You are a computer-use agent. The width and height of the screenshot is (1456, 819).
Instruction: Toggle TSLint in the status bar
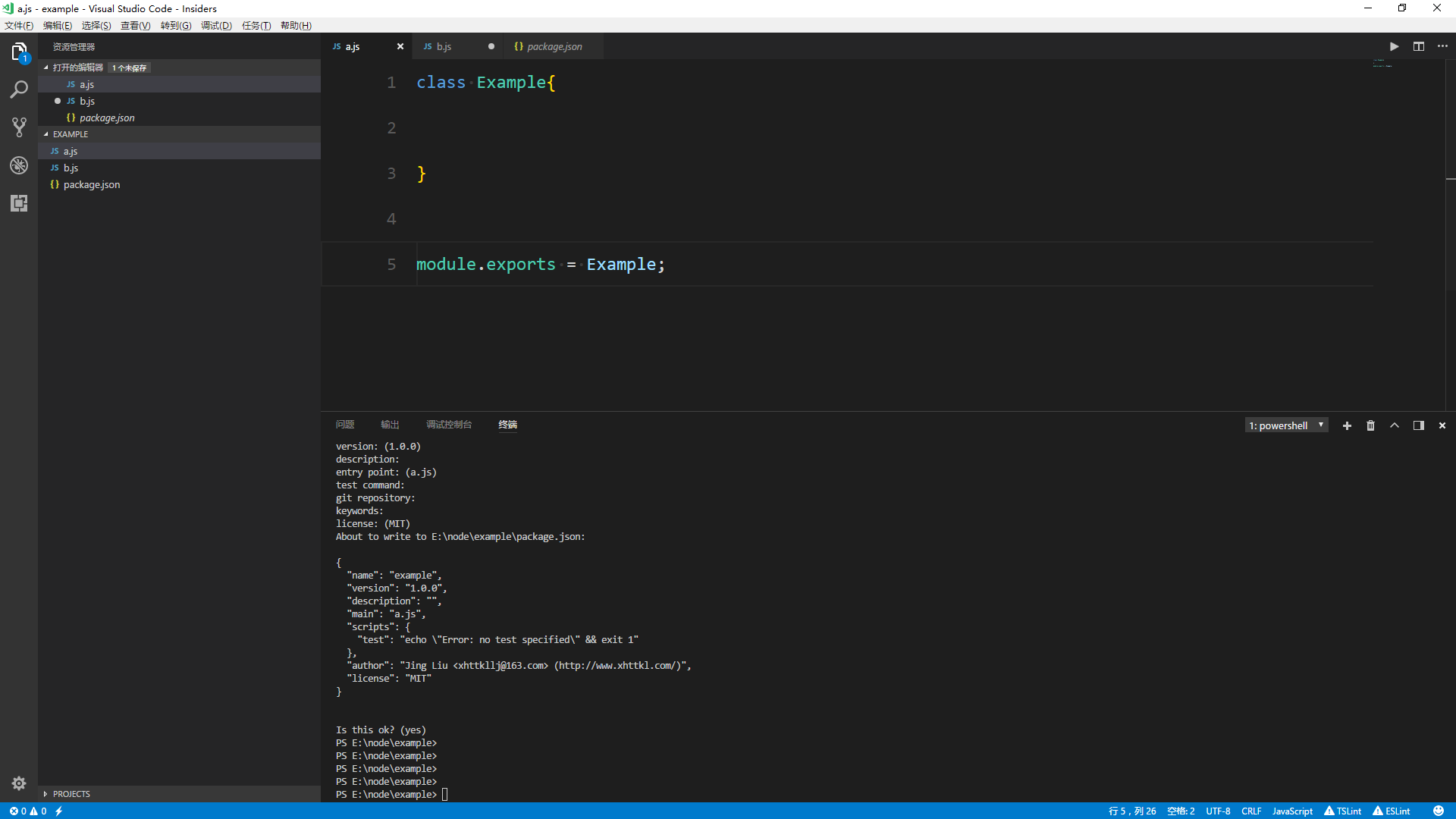click(1343, 811)
